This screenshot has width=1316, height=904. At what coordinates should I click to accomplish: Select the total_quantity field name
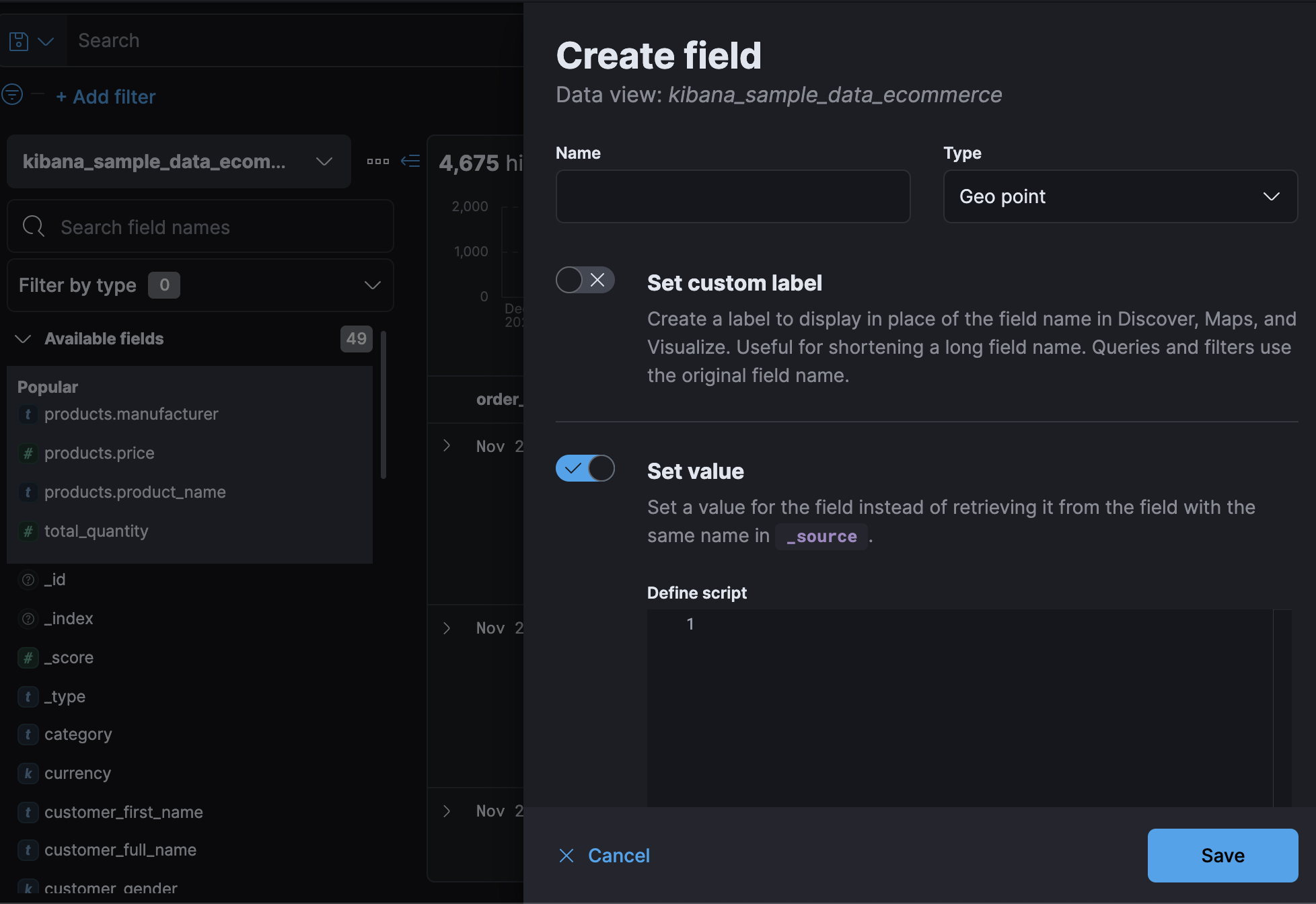(96, 531)
